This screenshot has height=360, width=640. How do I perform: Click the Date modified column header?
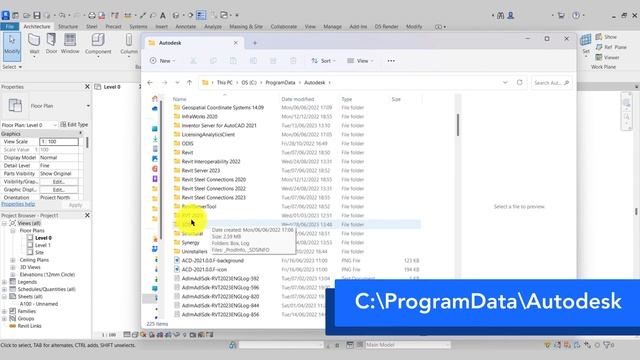tap(298, 99)
